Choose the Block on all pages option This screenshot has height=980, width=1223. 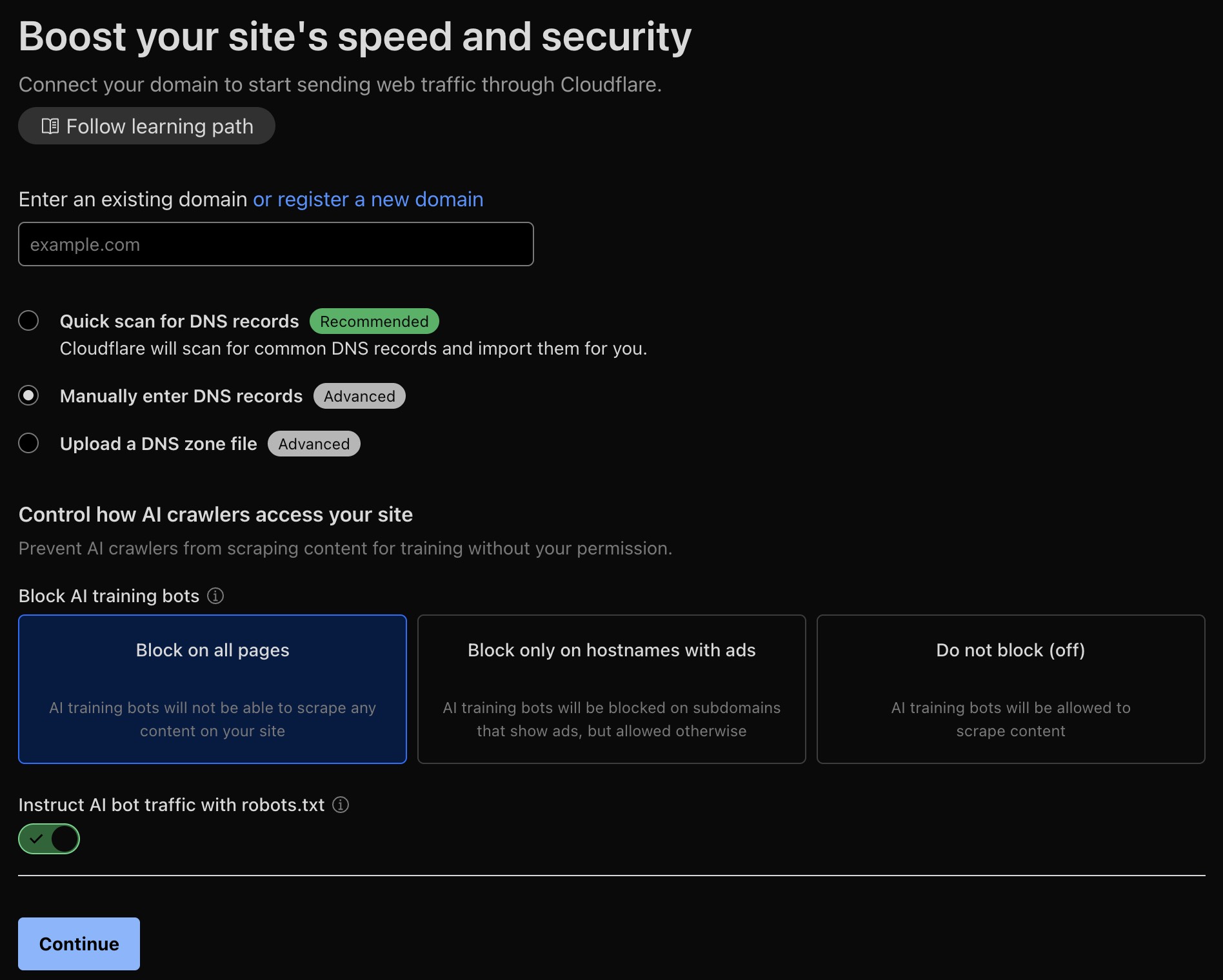coord(212,689)
